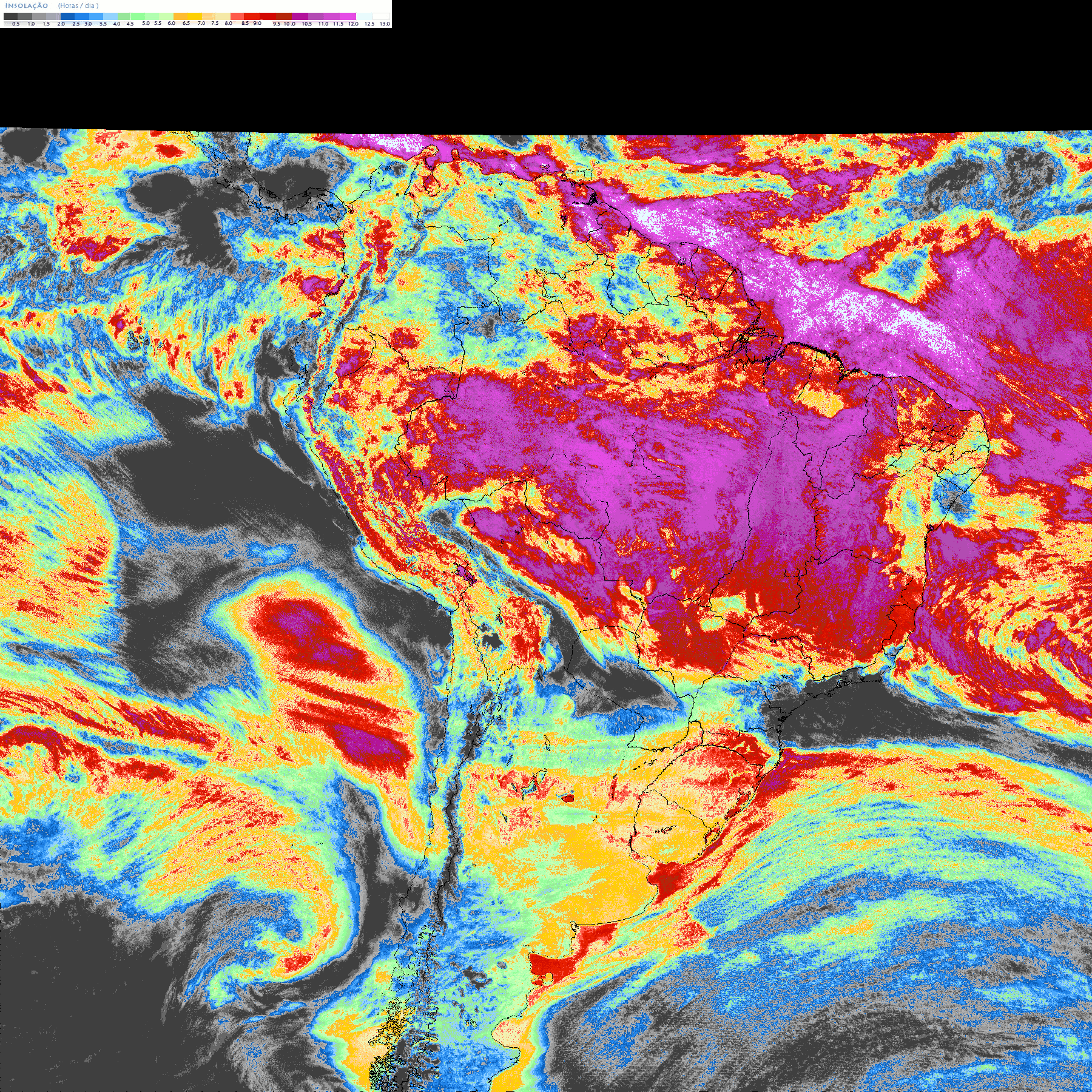Select the brownish-red swatch between 9.5 and 10.0
Image resolution: width=1092 pixels, height=1092 pixels.
pos(284,16)
